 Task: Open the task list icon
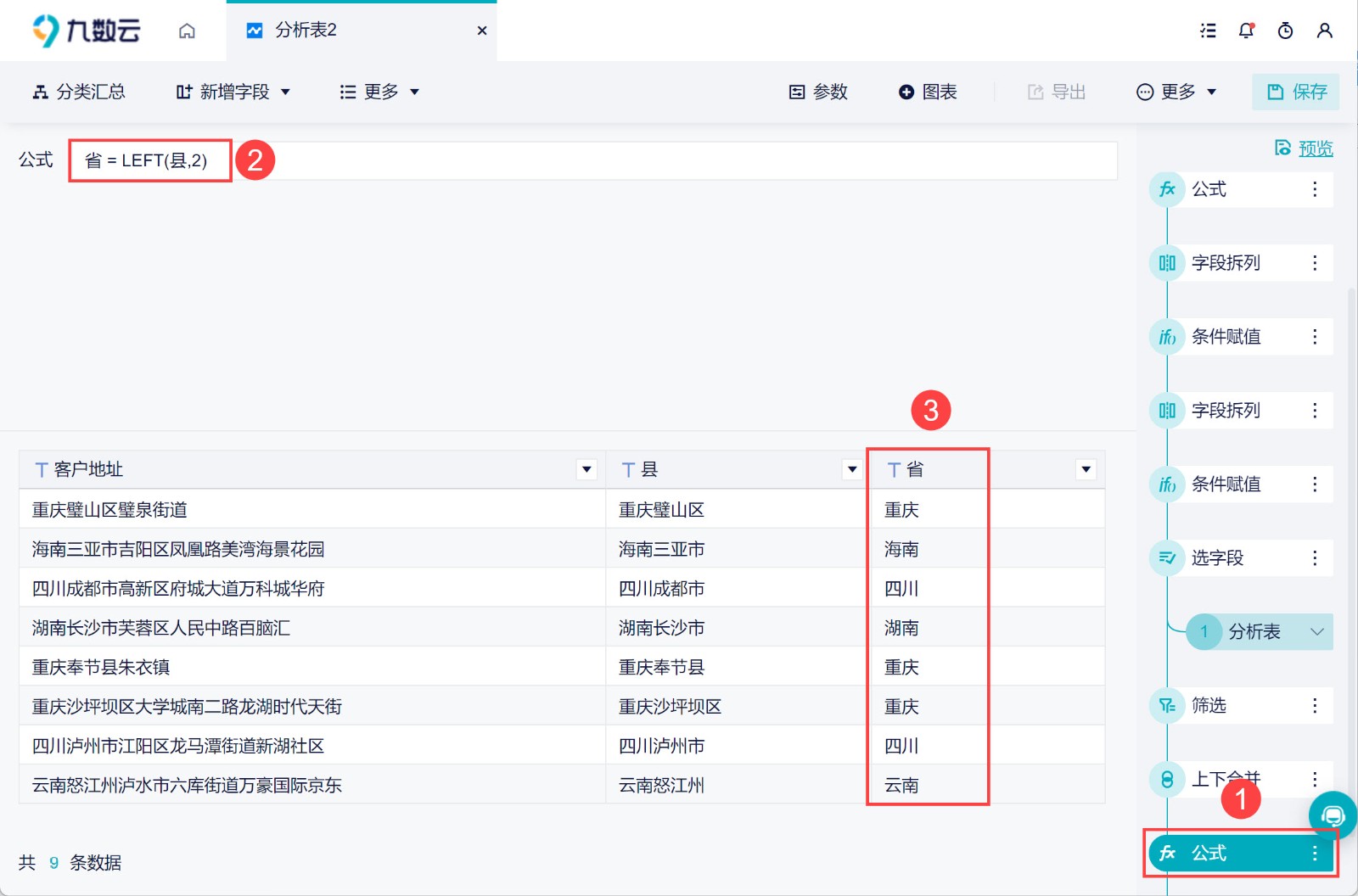(x=1208, y=31)
